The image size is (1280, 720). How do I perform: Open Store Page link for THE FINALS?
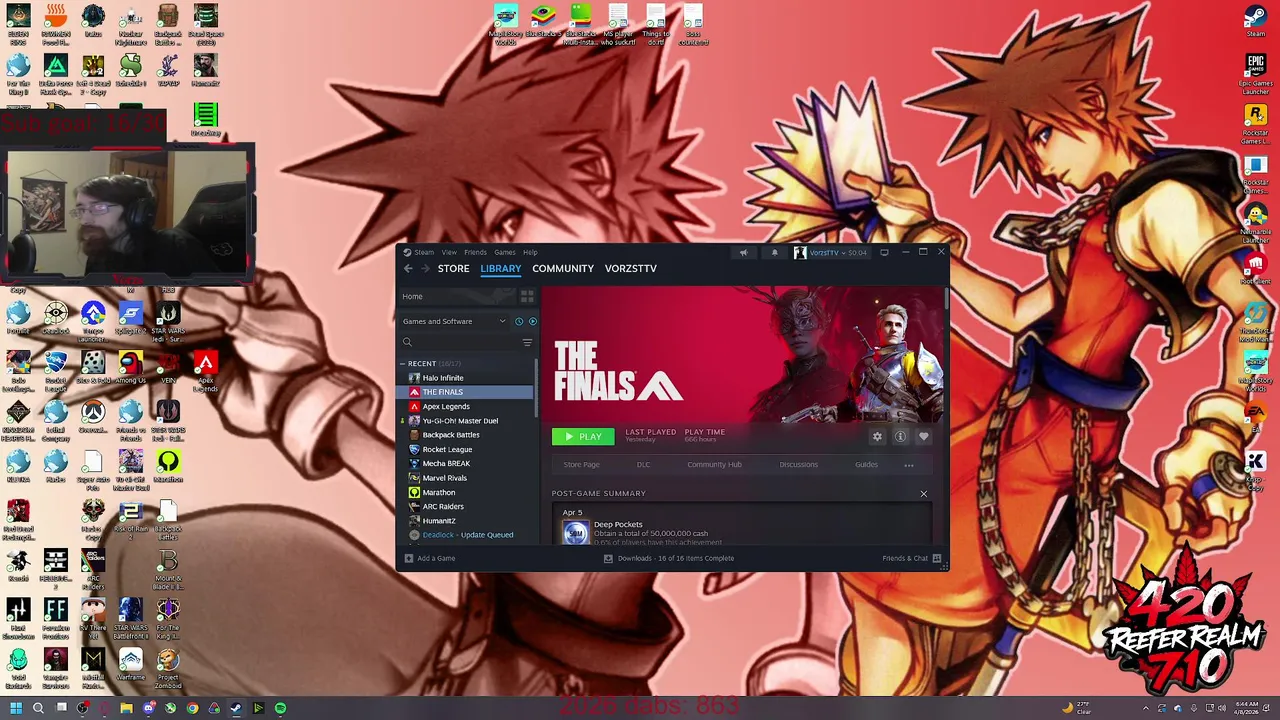581,464
